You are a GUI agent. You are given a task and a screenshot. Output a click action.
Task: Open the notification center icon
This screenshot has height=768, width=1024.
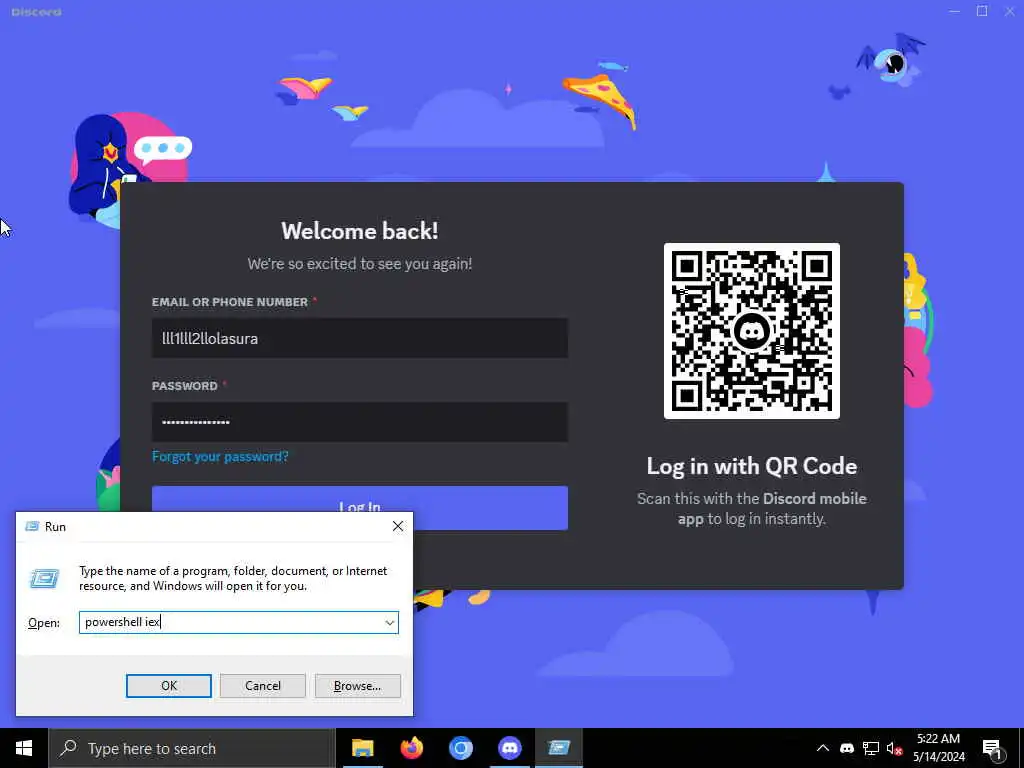pyautogui.click(x=993, y=749)
